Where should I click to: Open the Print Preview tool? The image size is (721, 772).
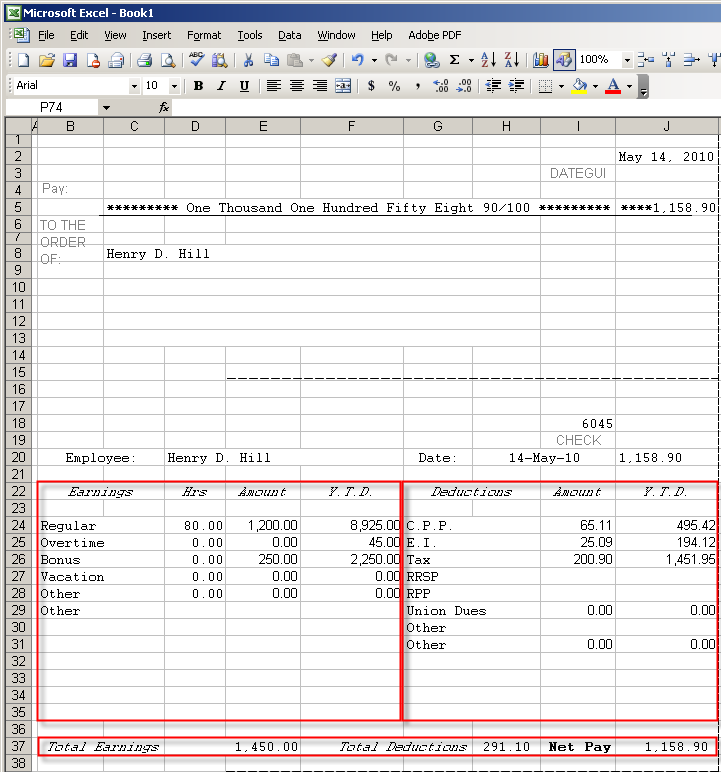coord(167,60)
